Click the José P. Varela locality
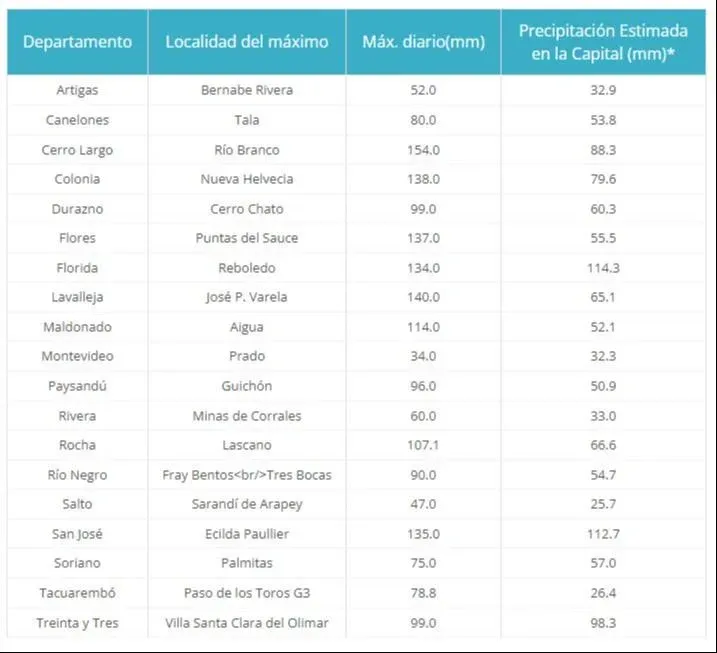This screenshot has width=717, height=653. point(247,297)
